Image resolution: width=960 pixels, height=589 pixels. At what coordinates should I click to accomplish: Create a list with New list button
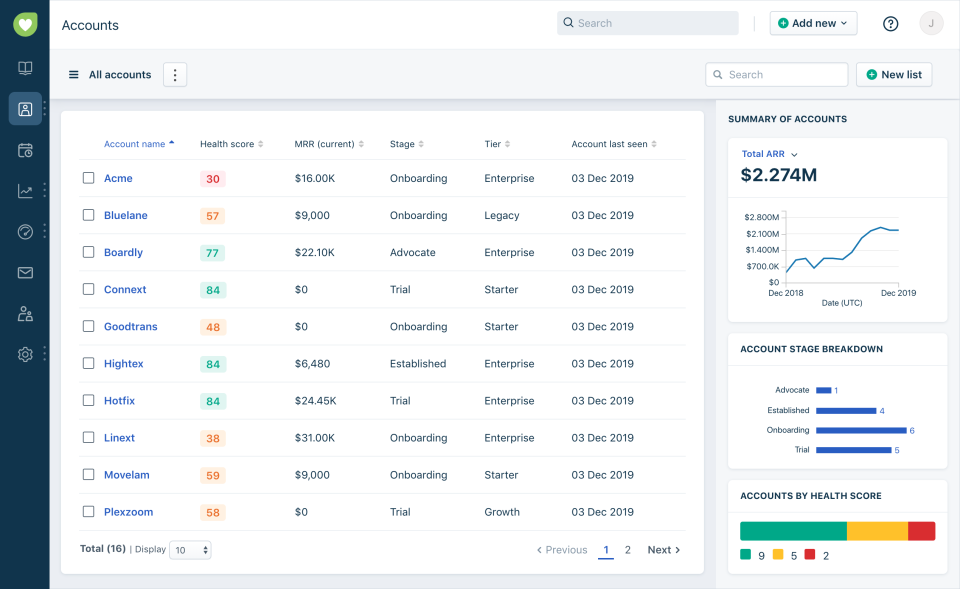893,74
